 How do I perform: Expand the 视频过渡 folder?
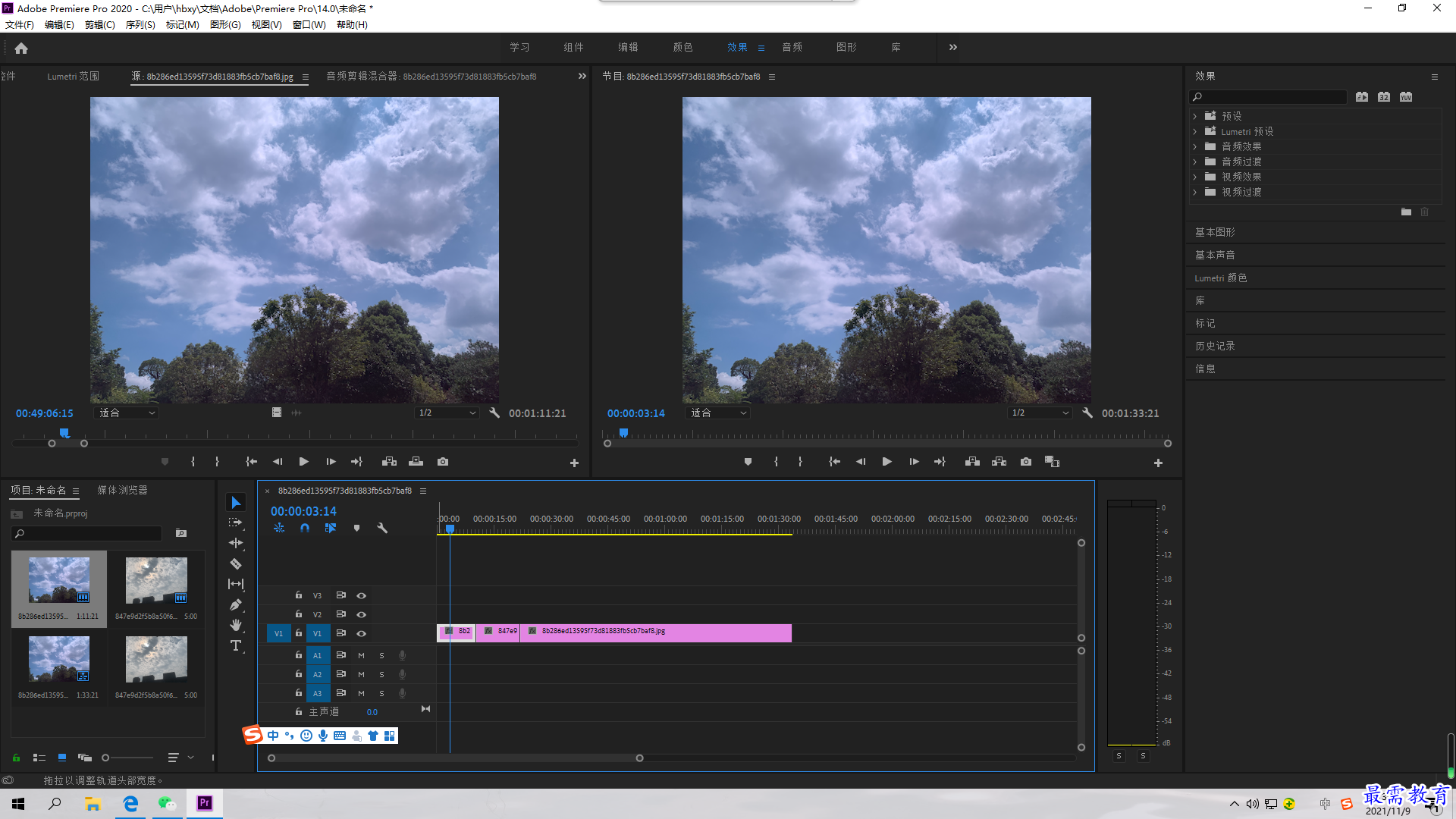pos(1194,192)
